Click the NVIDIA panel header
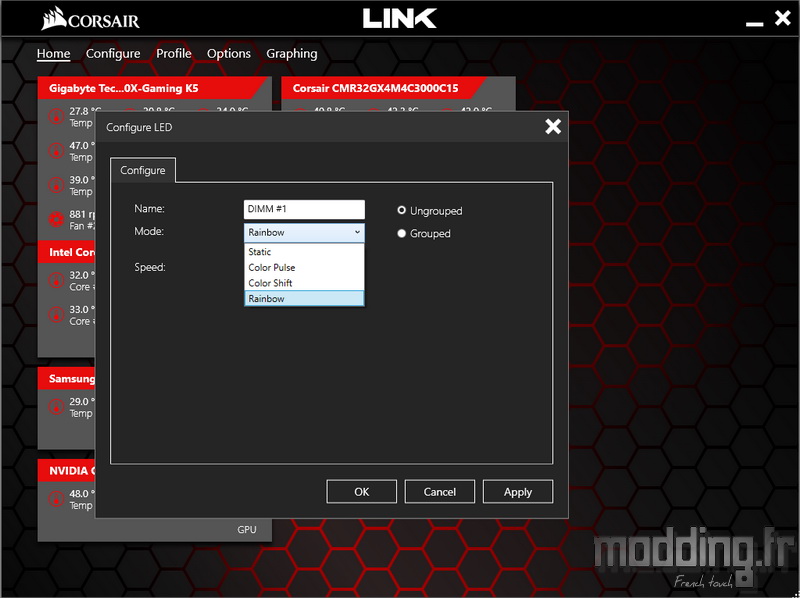 pos(67,470)
